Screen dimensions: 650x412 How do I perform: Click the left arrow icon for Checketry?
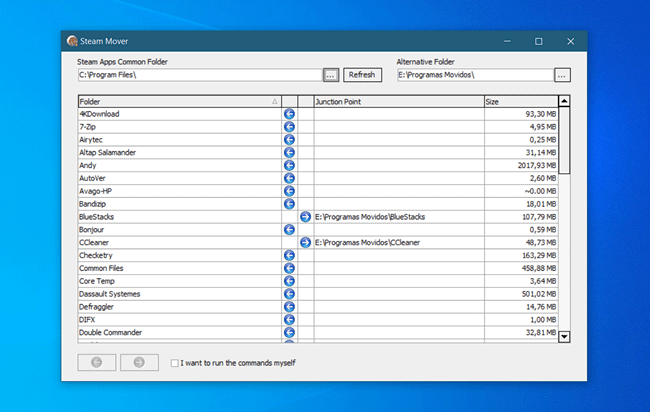pyautogui.click(x=289, y=255)
